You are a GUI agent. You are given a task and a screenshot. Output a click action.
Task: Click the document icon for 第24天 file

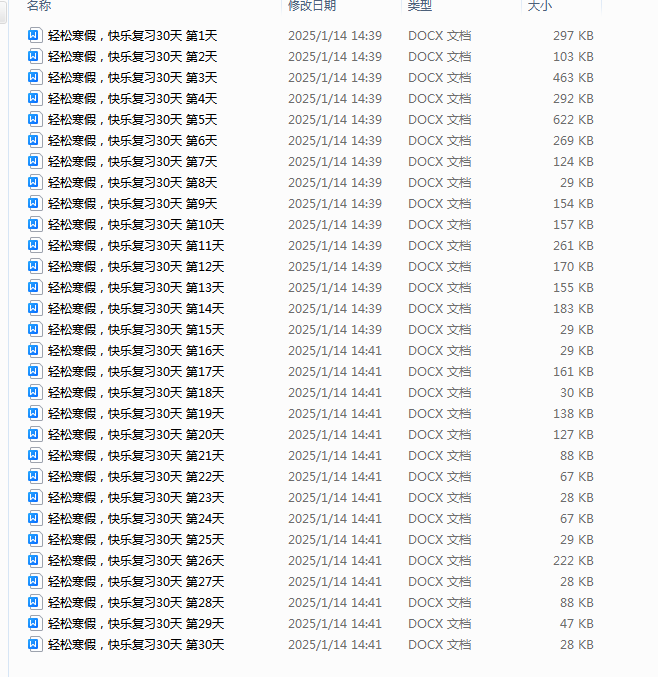pos(35,519)
